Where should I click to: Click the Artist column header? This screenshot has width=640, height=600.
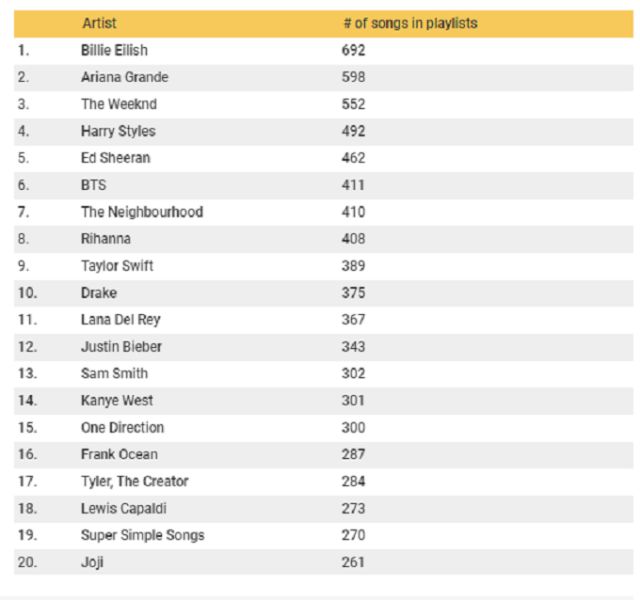click(99, 23)
